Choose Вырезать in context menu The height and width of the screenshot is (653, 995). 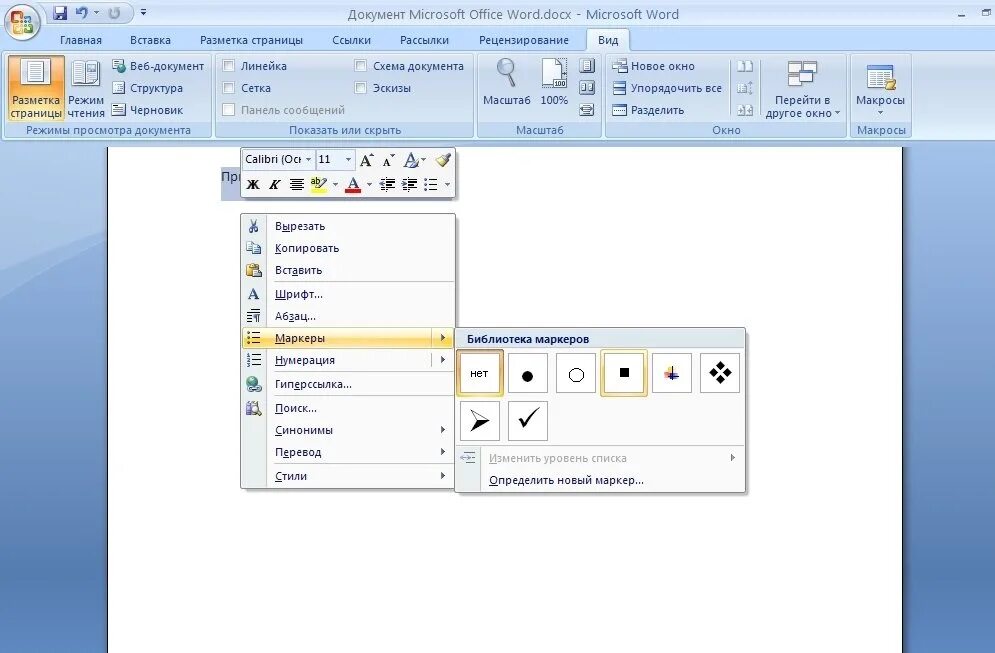tap(348, 226)
